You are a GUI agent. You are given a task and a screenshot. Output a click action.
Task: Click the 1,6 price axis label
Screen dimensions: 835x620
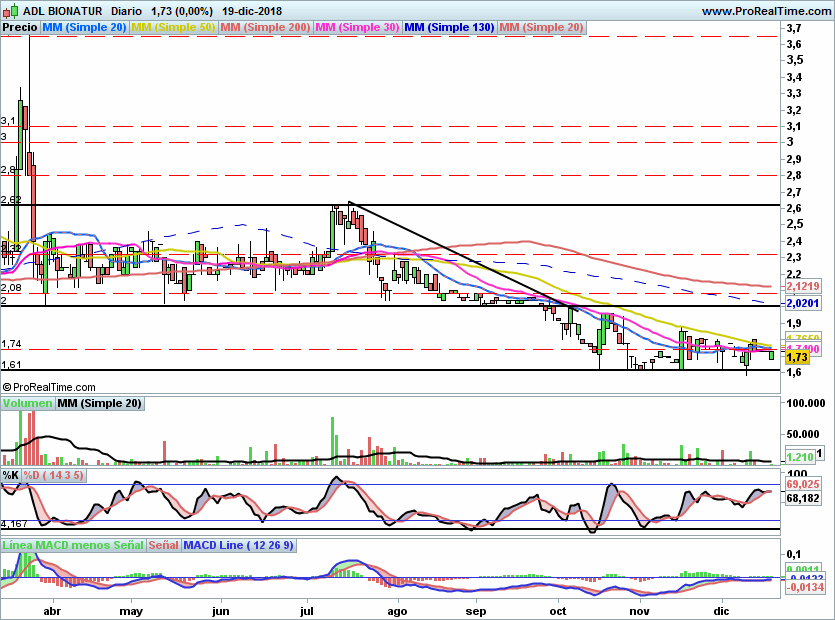[795, 372]
